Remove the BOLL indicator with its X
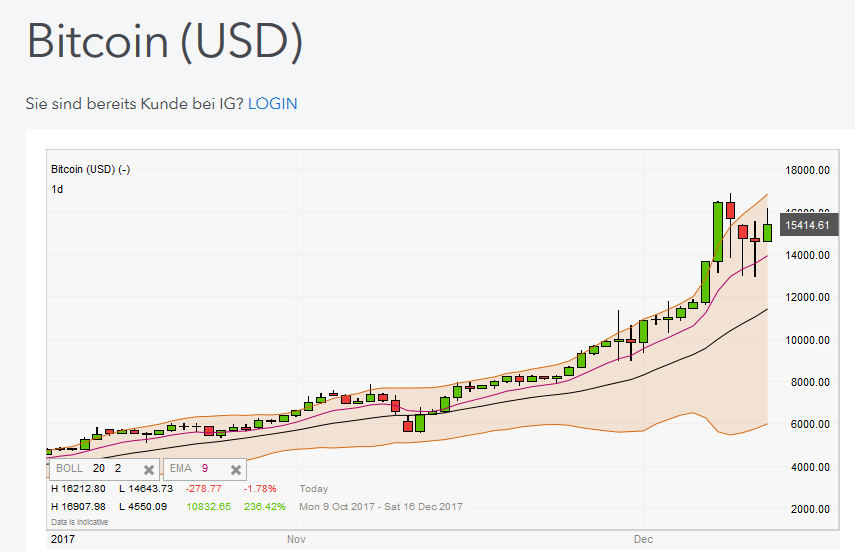This screenshot has width=855, height=552. tap(149, 470)
